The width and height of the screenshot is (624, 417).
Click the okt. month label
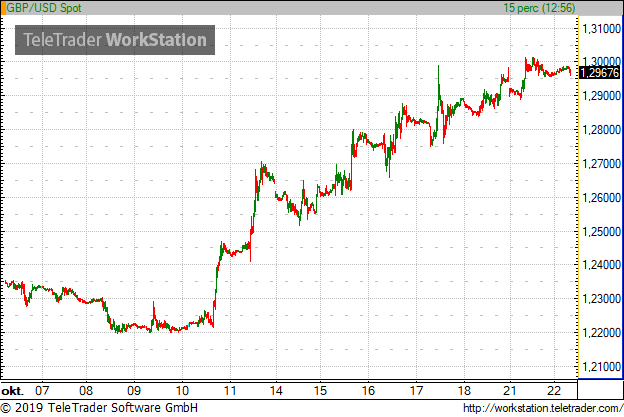tap(12, 391)
